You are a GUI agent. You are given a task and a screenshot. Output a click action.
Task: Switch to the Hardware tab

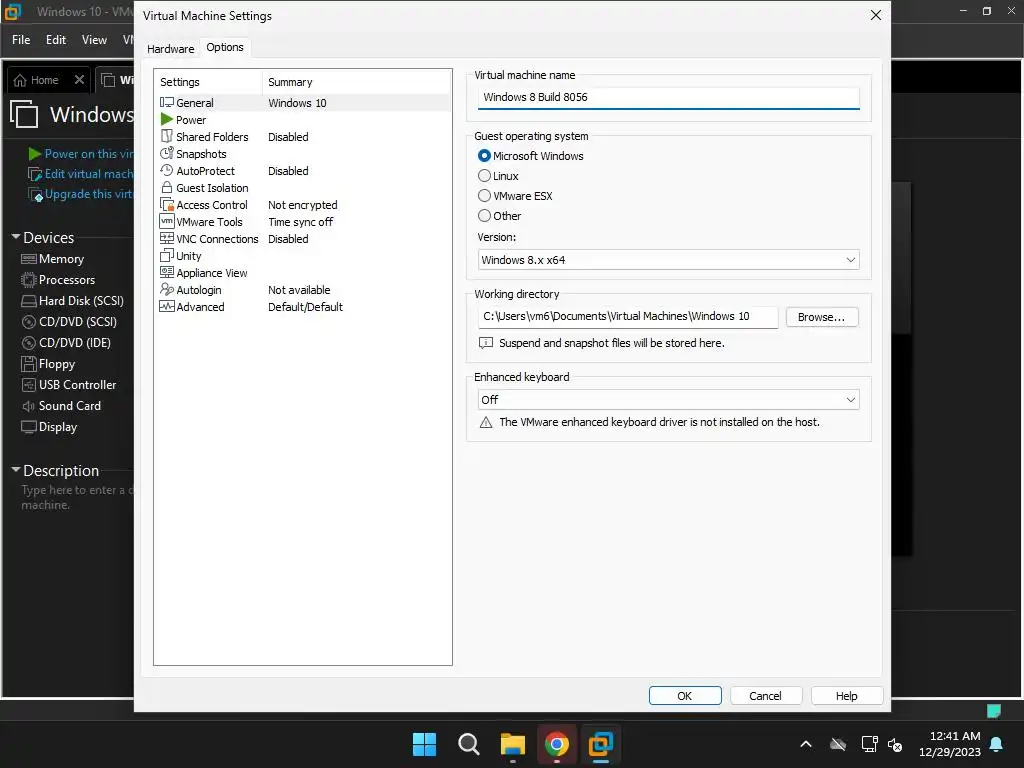170,49
